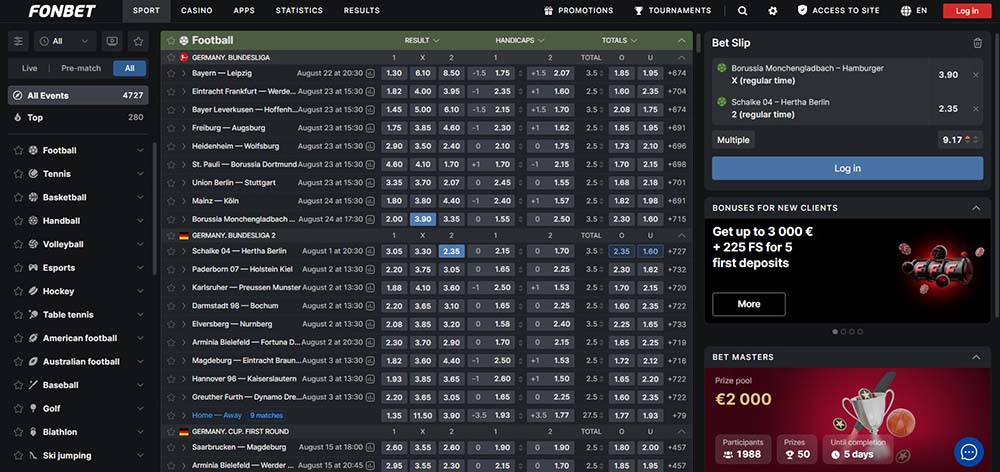Click the filter sliders icon in sidebar
The image size is (1000, 472).
(x=18, y=41)
